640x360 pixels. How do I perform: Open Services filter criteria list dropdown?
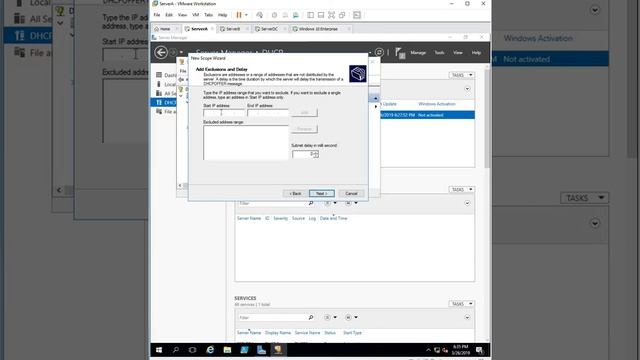click(x=330, y=317)
